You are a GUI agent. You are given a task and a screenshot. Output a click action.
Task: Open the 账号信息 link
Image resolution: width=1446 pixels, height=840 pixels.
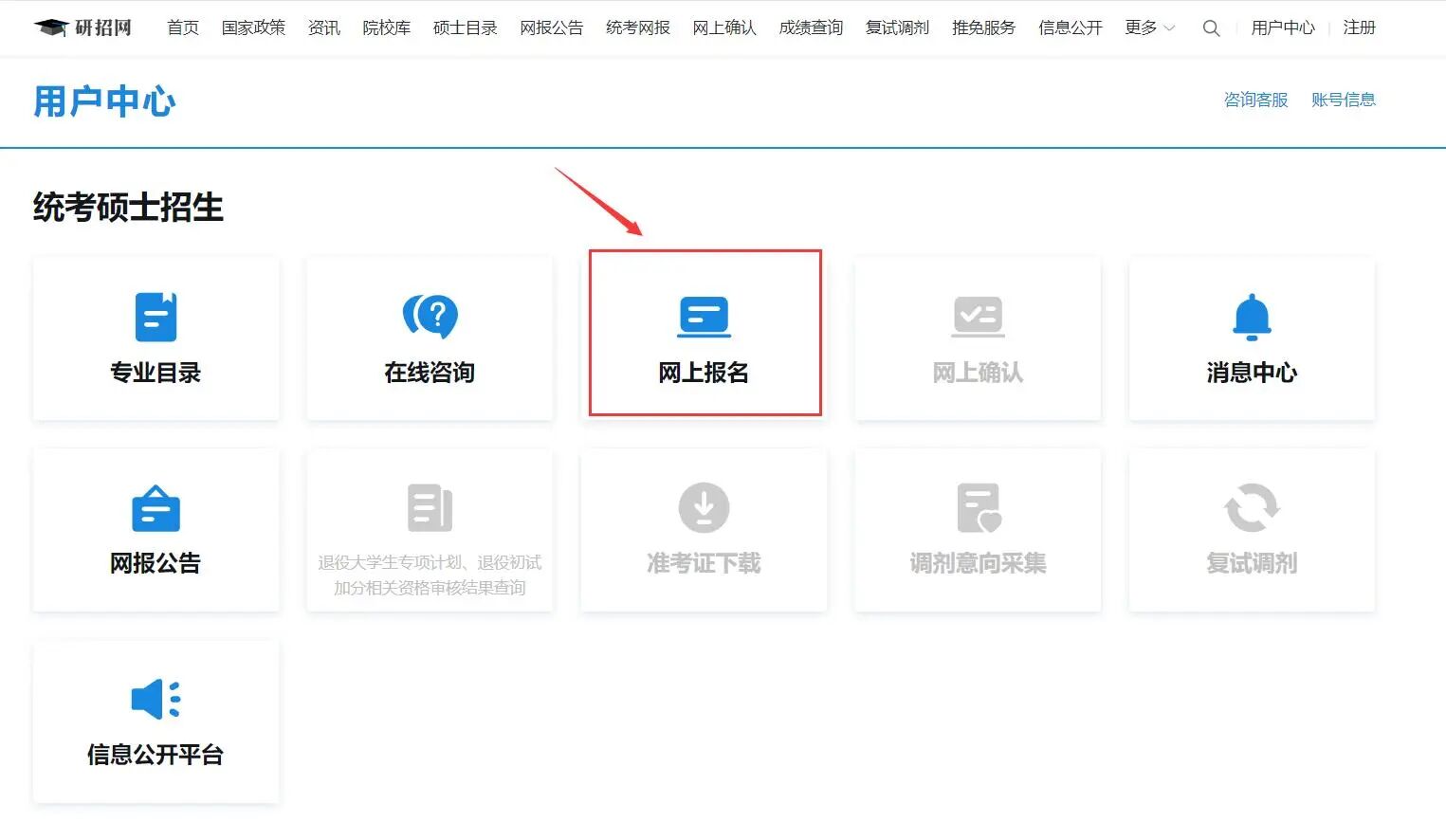1343,100
